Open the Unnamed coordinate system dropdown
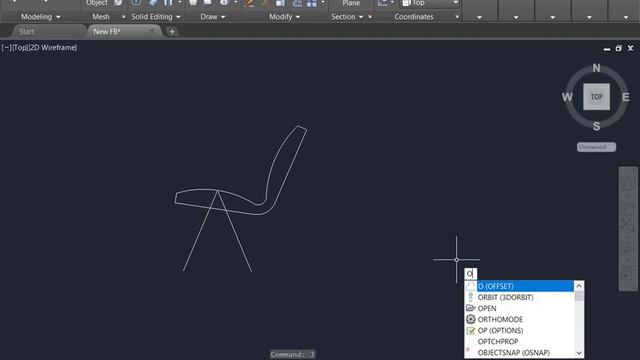The width and height of the screenshot is (640, 360). [596, 147]
